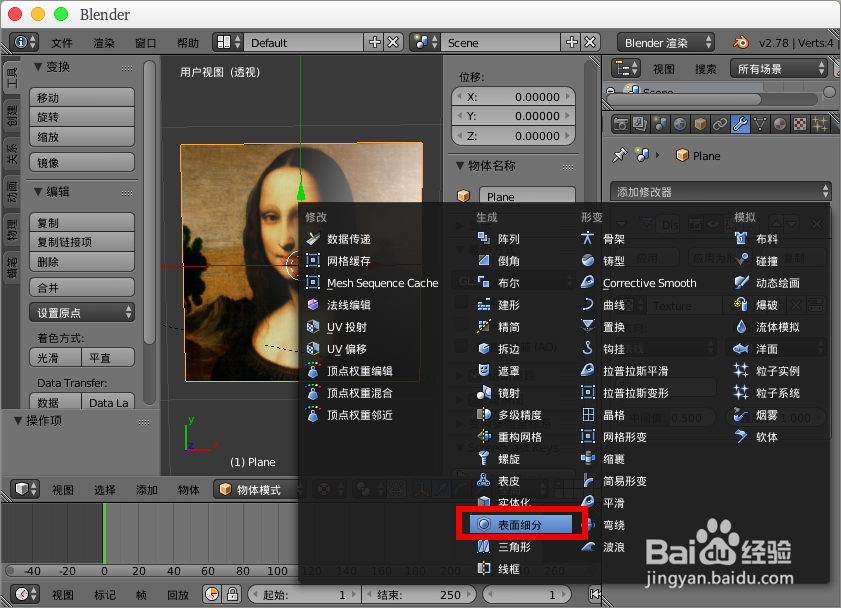Choose the UV 投射 modifier

point(336,327)
